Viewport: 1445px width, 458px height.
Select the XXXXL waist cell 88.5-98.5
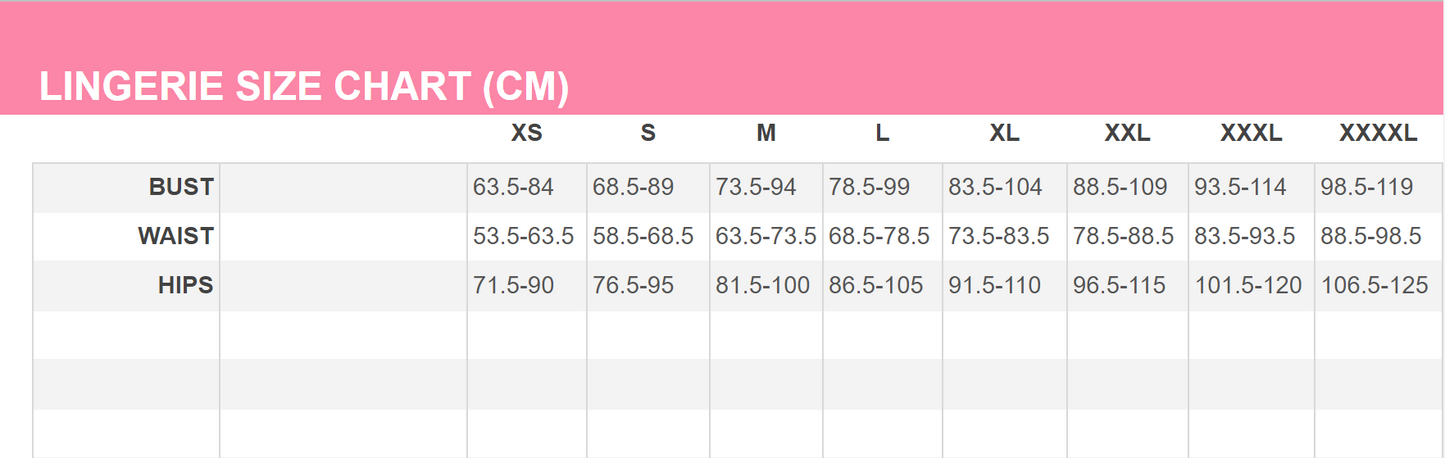pyautogui.click(x=1371, y=237)
